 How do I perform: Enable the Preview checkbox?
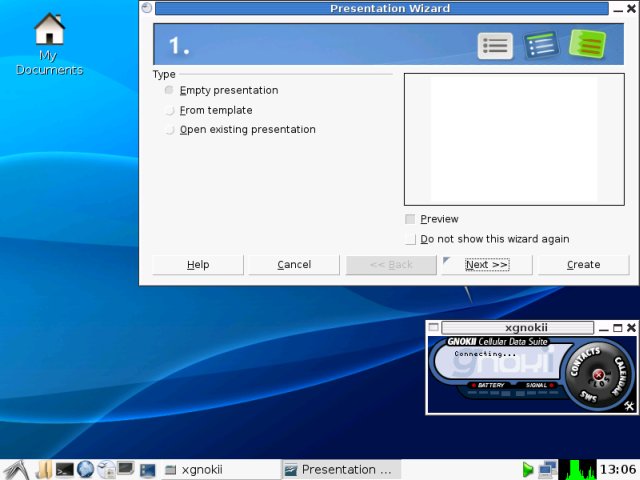click(x=410, y=220)
